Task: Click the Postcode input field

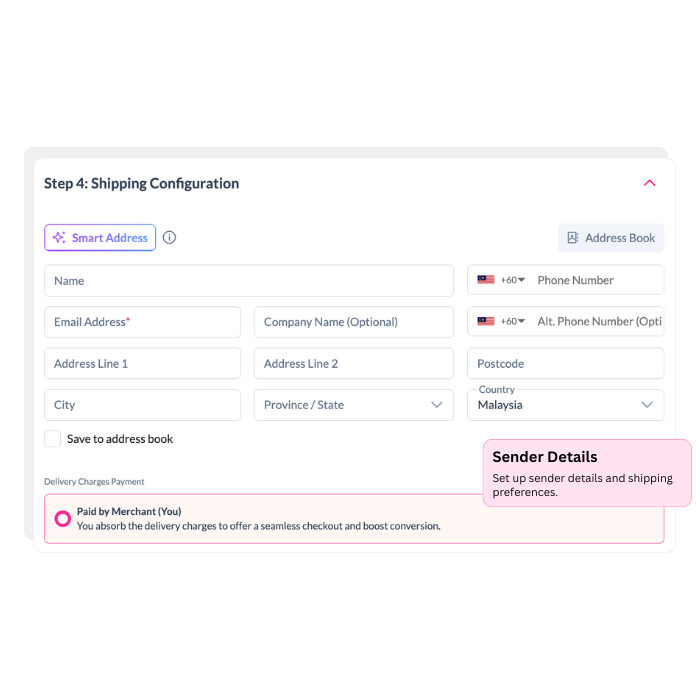Action: click(x=565, y=364)
